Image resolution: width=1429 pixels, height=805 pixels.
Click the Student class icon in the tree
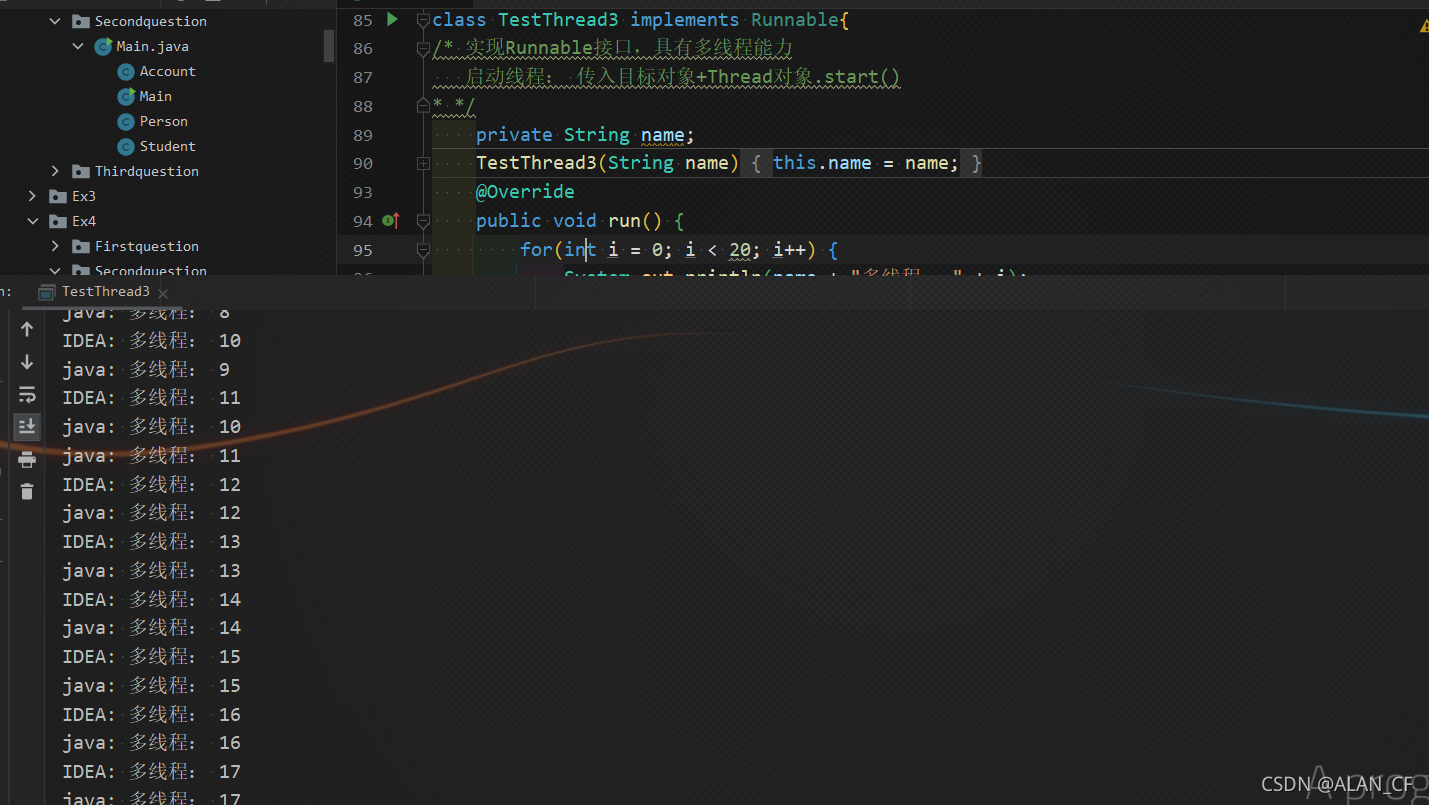point(126,146)
